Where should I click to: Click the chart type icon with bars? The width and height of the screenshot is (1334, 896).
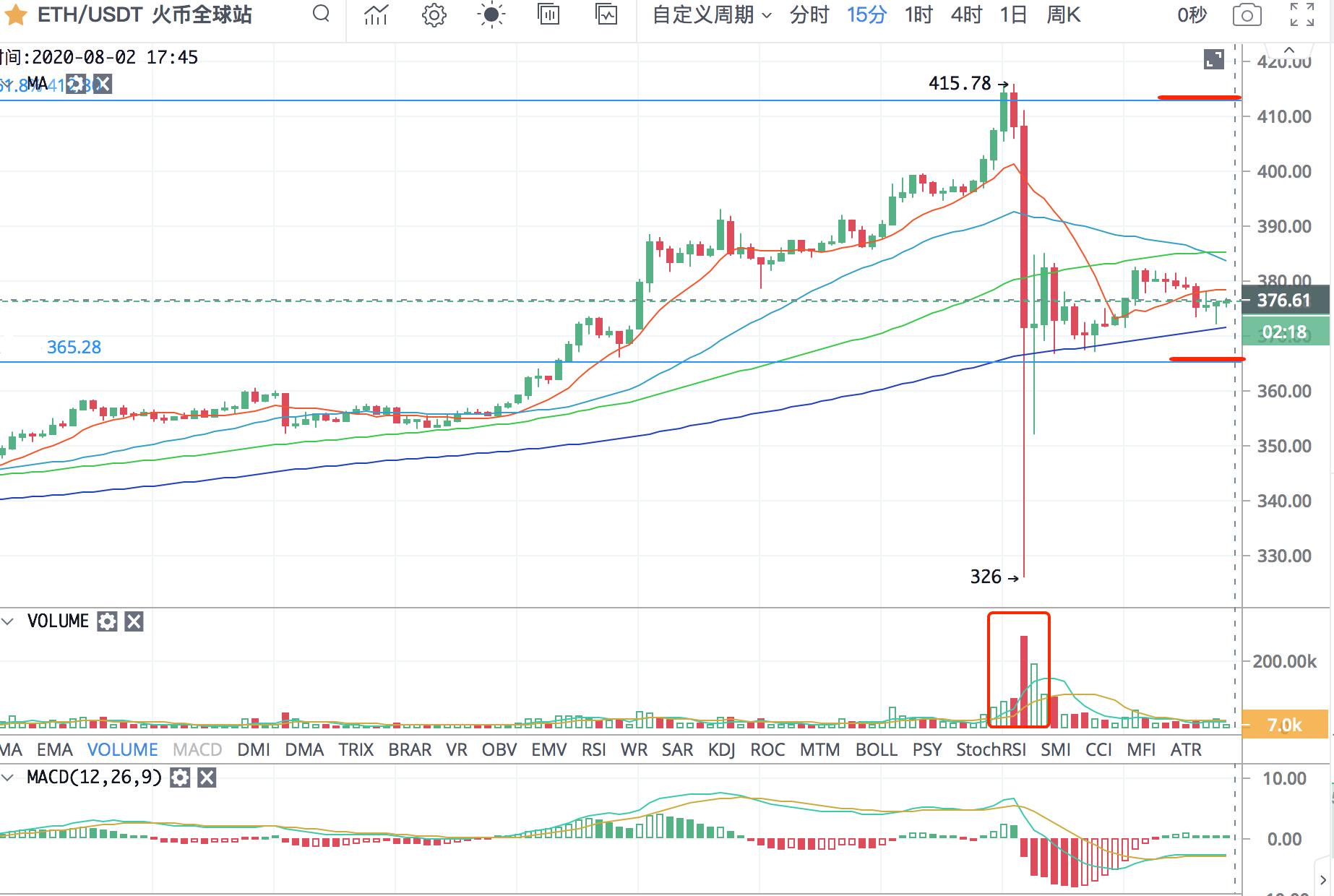[548, 14]
